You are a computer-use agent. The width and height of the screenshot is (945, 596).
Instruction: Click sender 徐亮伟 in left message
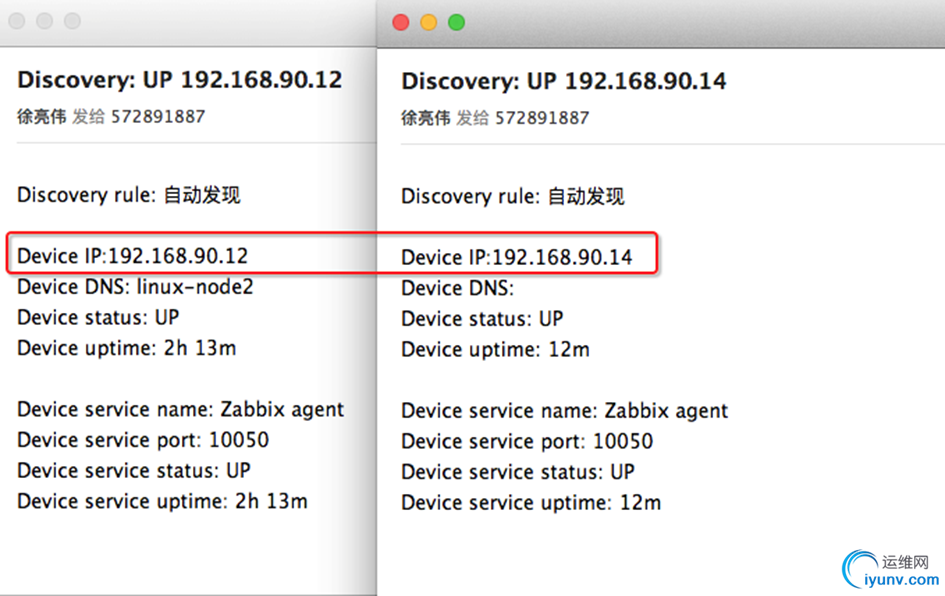42,116
